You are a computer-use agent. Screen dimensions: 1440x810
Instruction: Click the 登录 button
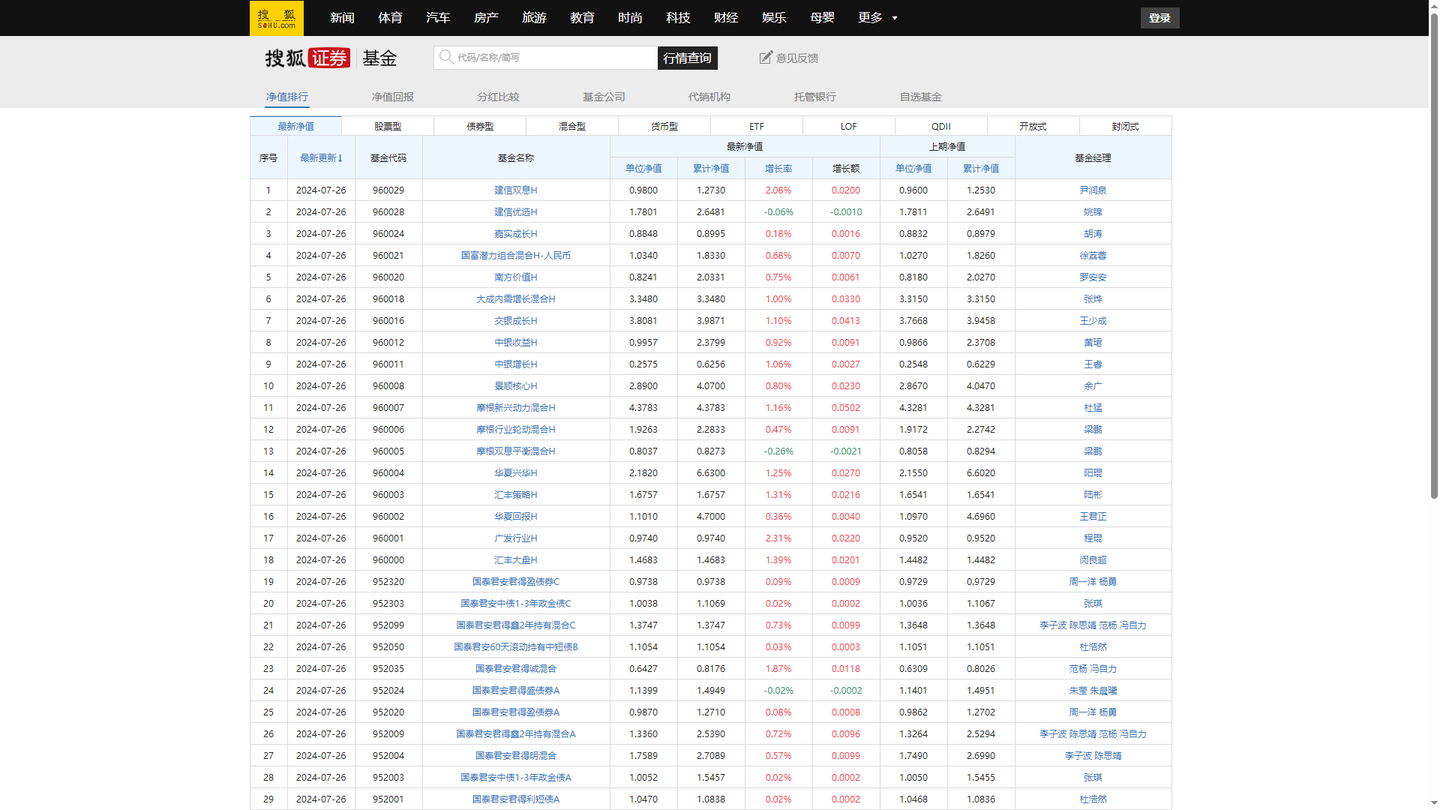(x=1160, y=18)
